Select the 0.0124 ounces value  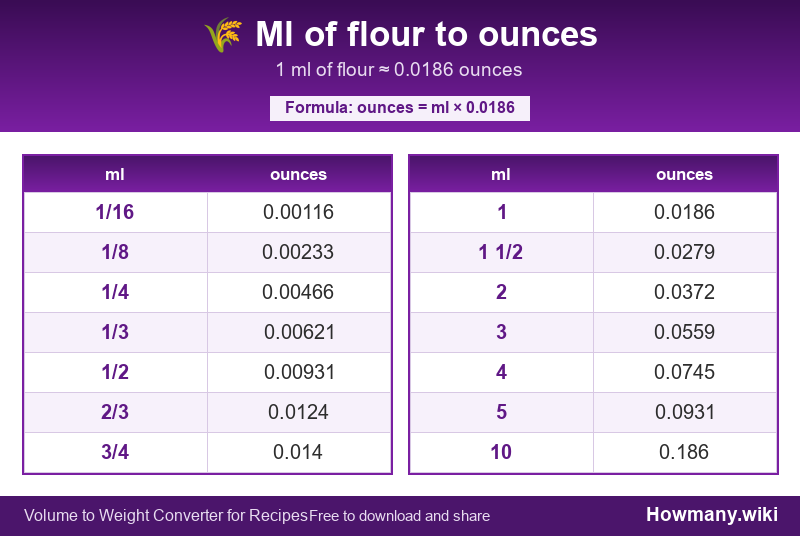click(298, 412)
